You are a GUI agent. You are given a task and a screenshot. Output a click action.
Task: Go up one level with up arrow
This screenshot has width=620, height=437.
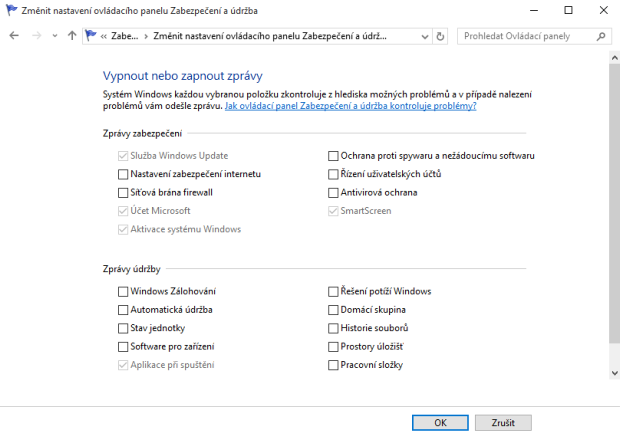(x=72, y=36)
